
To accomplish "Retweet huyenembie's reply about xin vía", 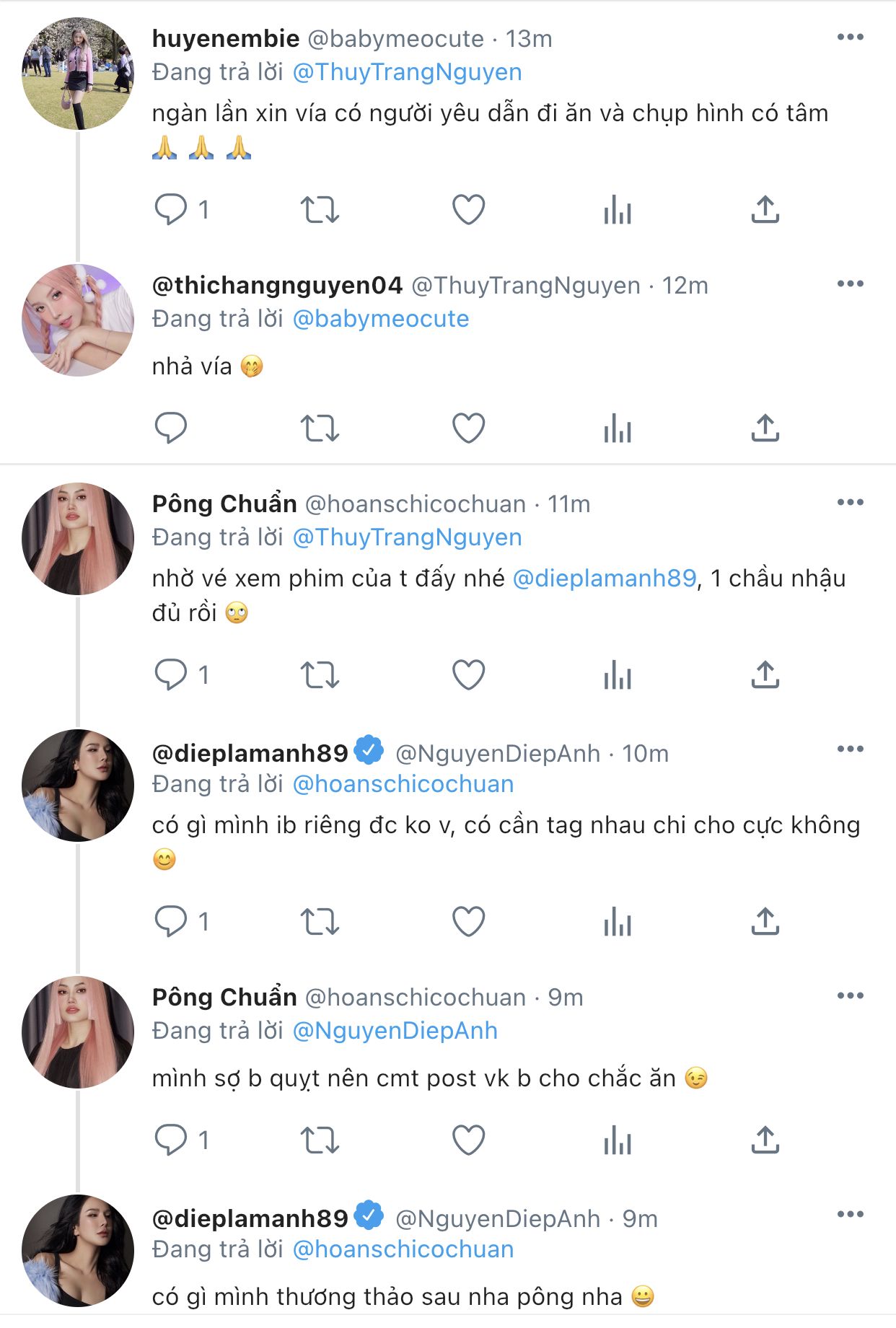I will [x=319, y=210].
